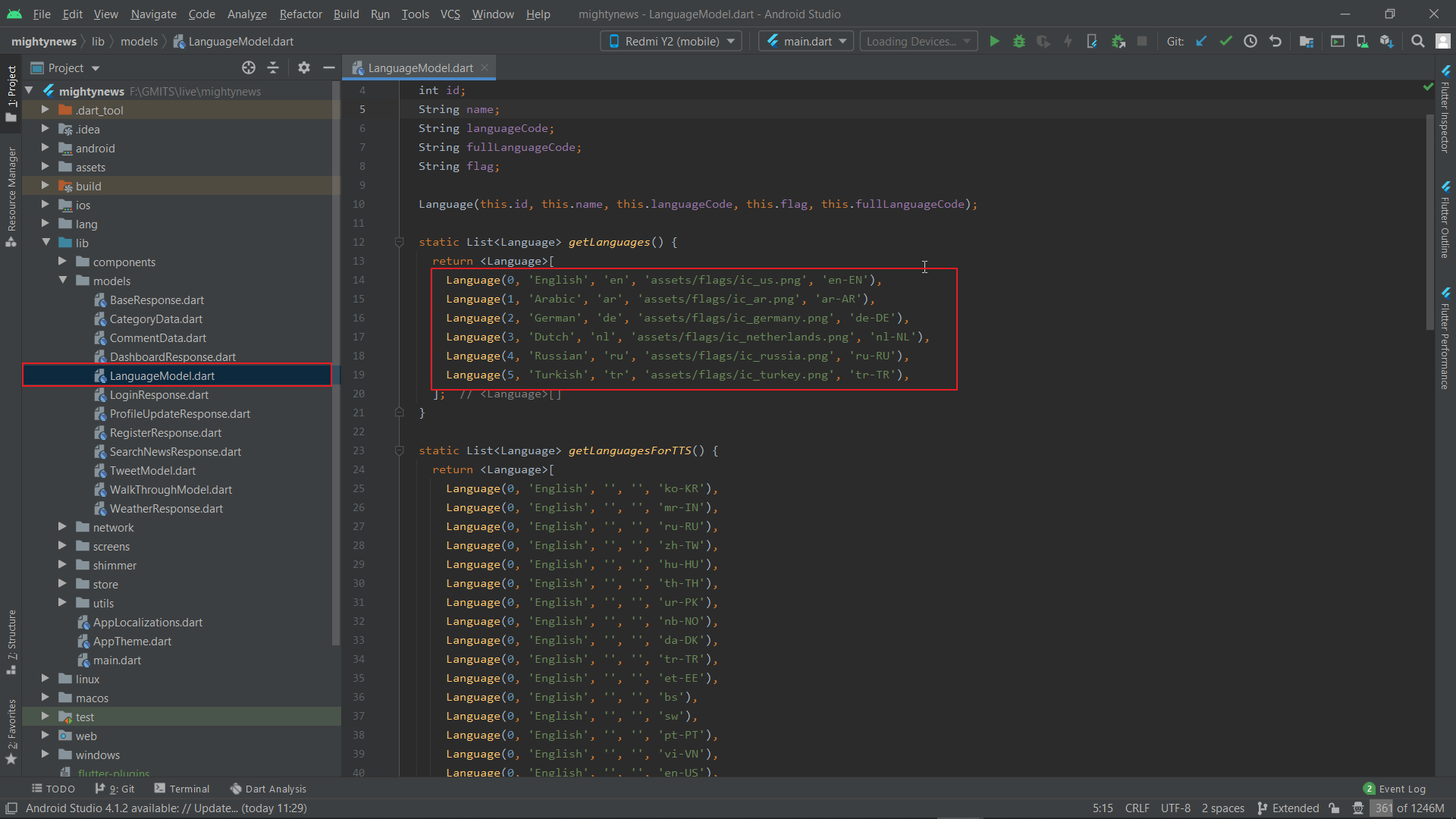Image resolution: width=1456 pixels, height=819 pixels.
Task: Open the Structure tool window
Action: pyautogui.click(x=11, y=642)
